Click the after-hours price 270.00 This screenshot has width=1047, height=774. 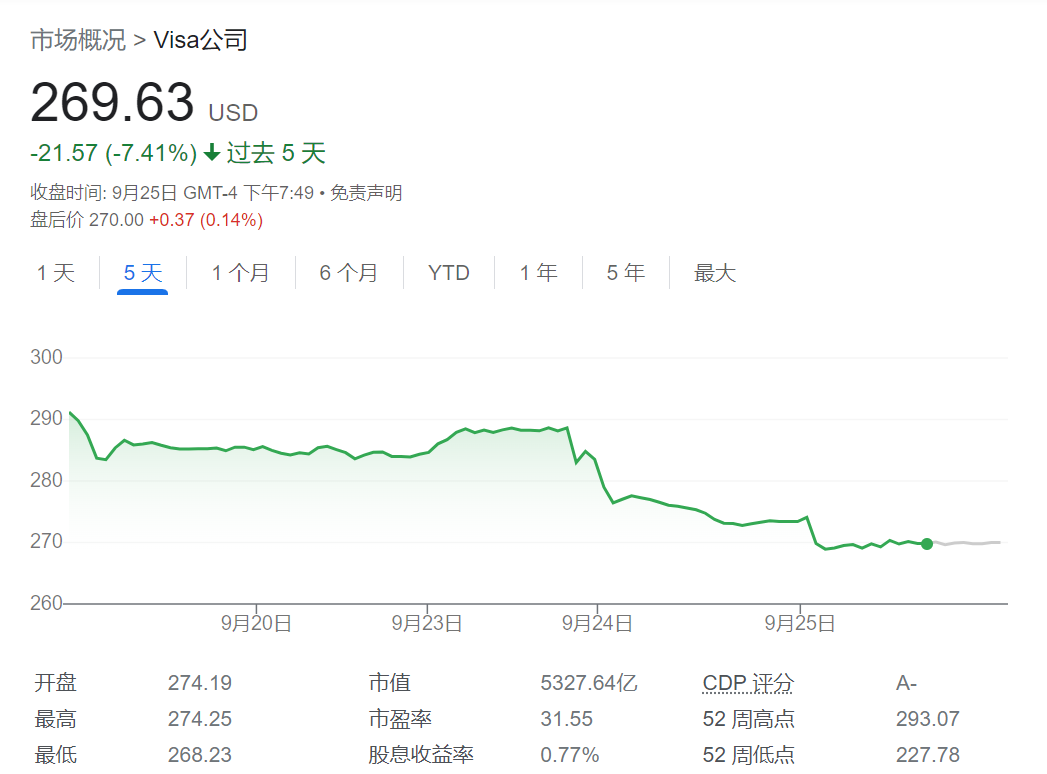(x=116, y=220)
